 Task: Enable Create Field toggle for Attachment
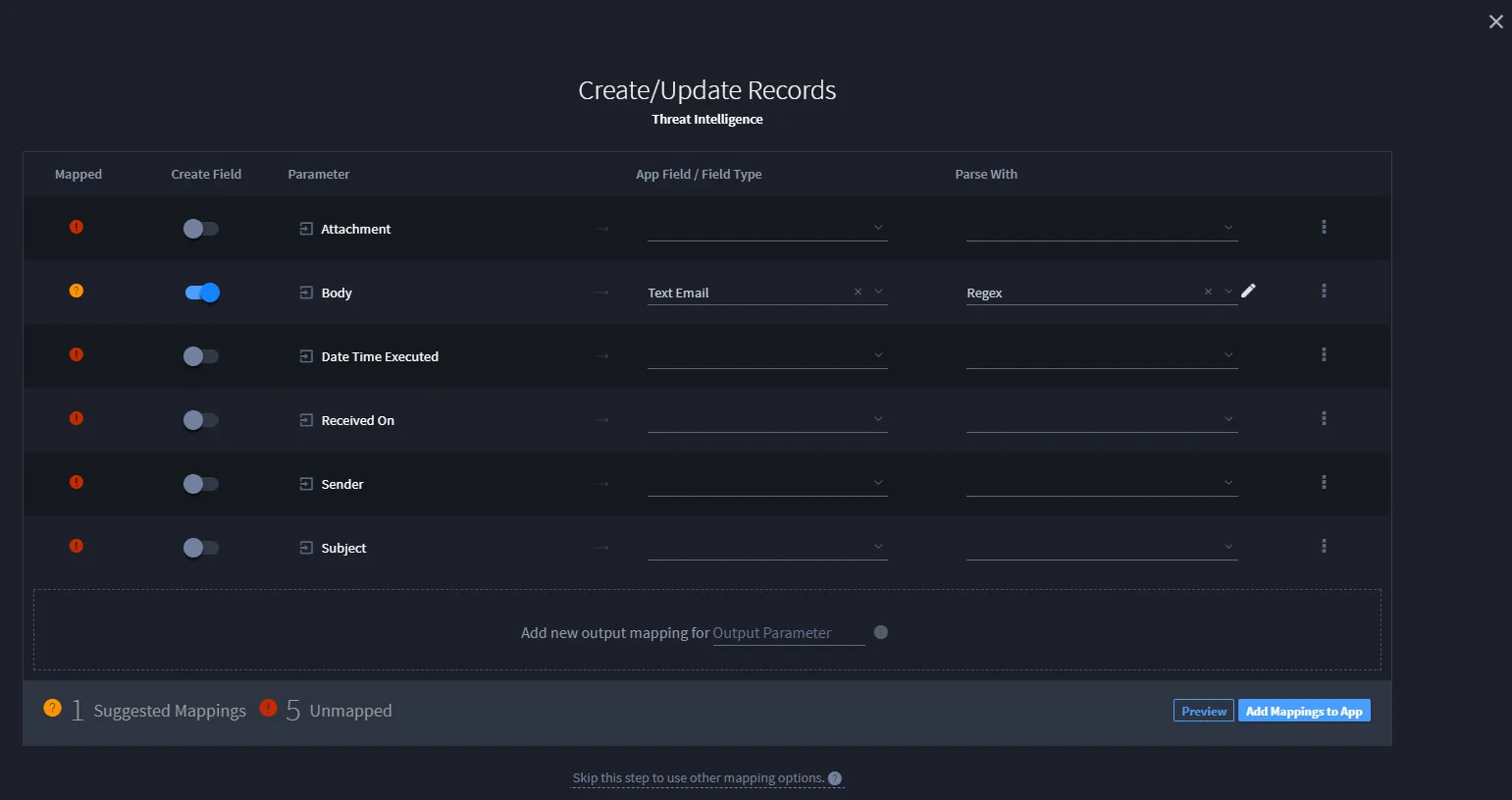(x=201, y=229)
